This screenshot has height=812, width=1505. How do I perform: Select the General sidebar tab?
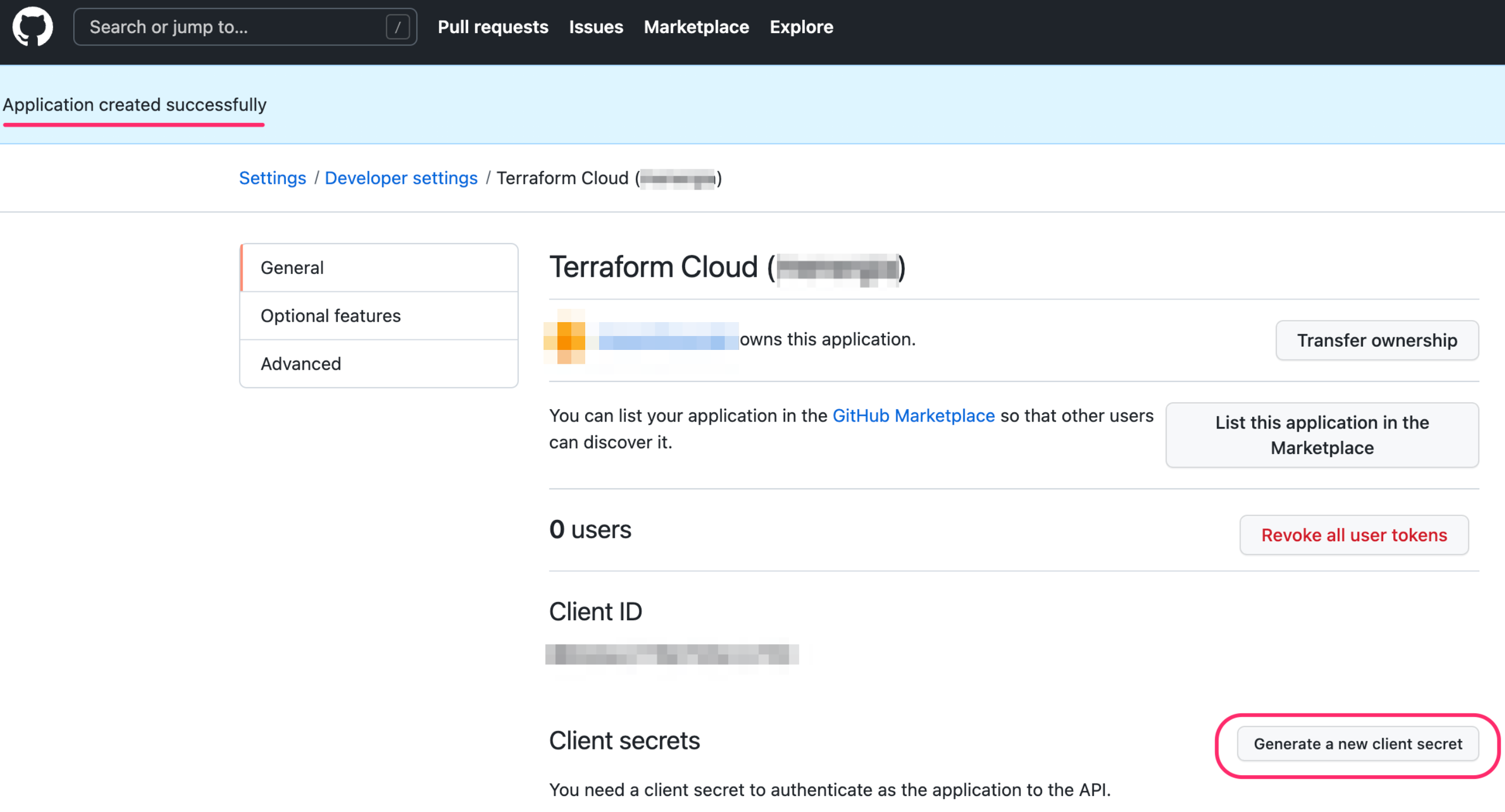pyautogui.click(x=378, y=268)
